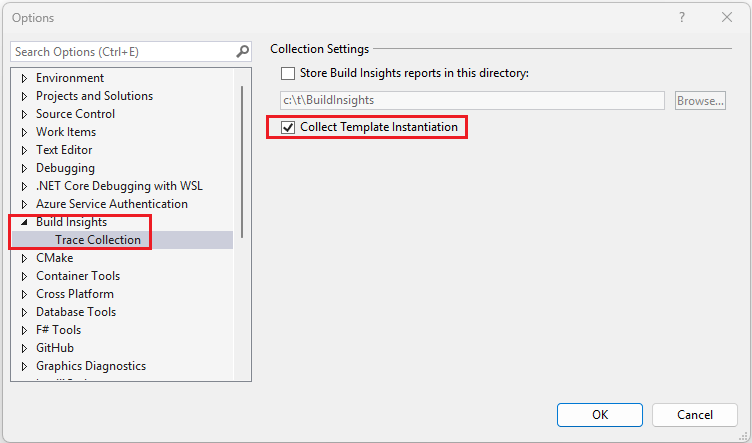Expand the CMake arrow
The image size is (752, 443).
[x=24, y=258]
